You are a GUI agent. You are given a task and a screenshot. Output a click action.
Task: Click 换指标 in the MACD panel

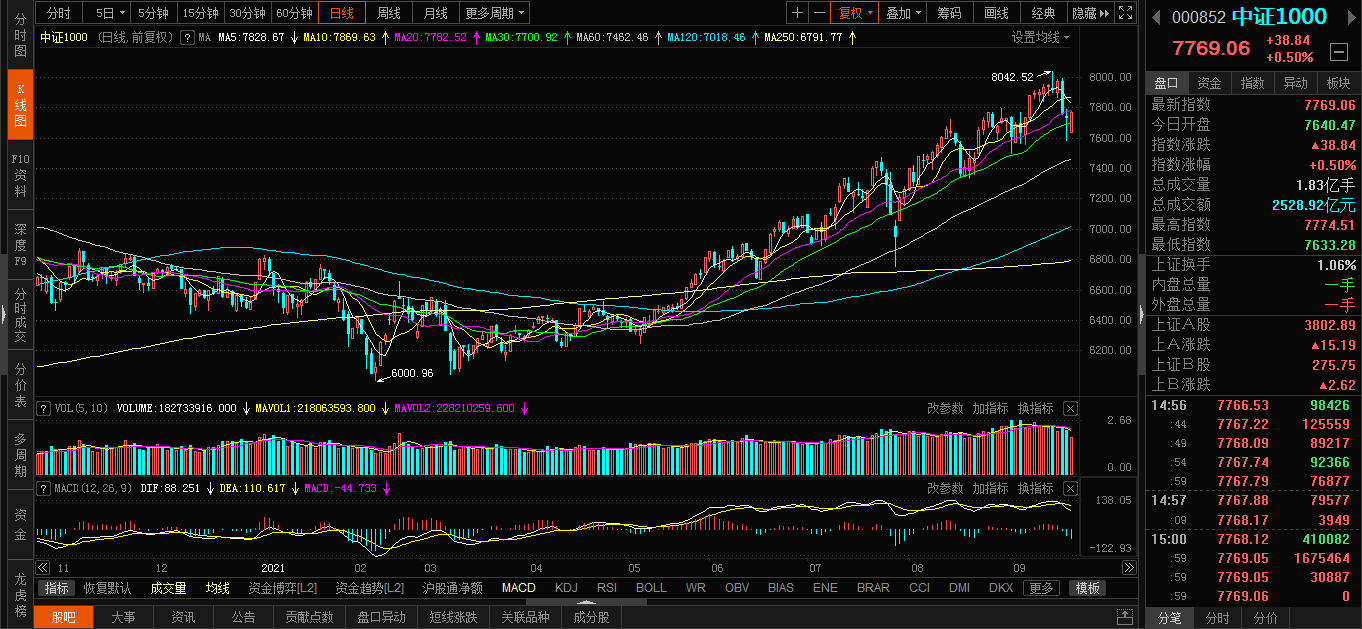click(1036, 488)
